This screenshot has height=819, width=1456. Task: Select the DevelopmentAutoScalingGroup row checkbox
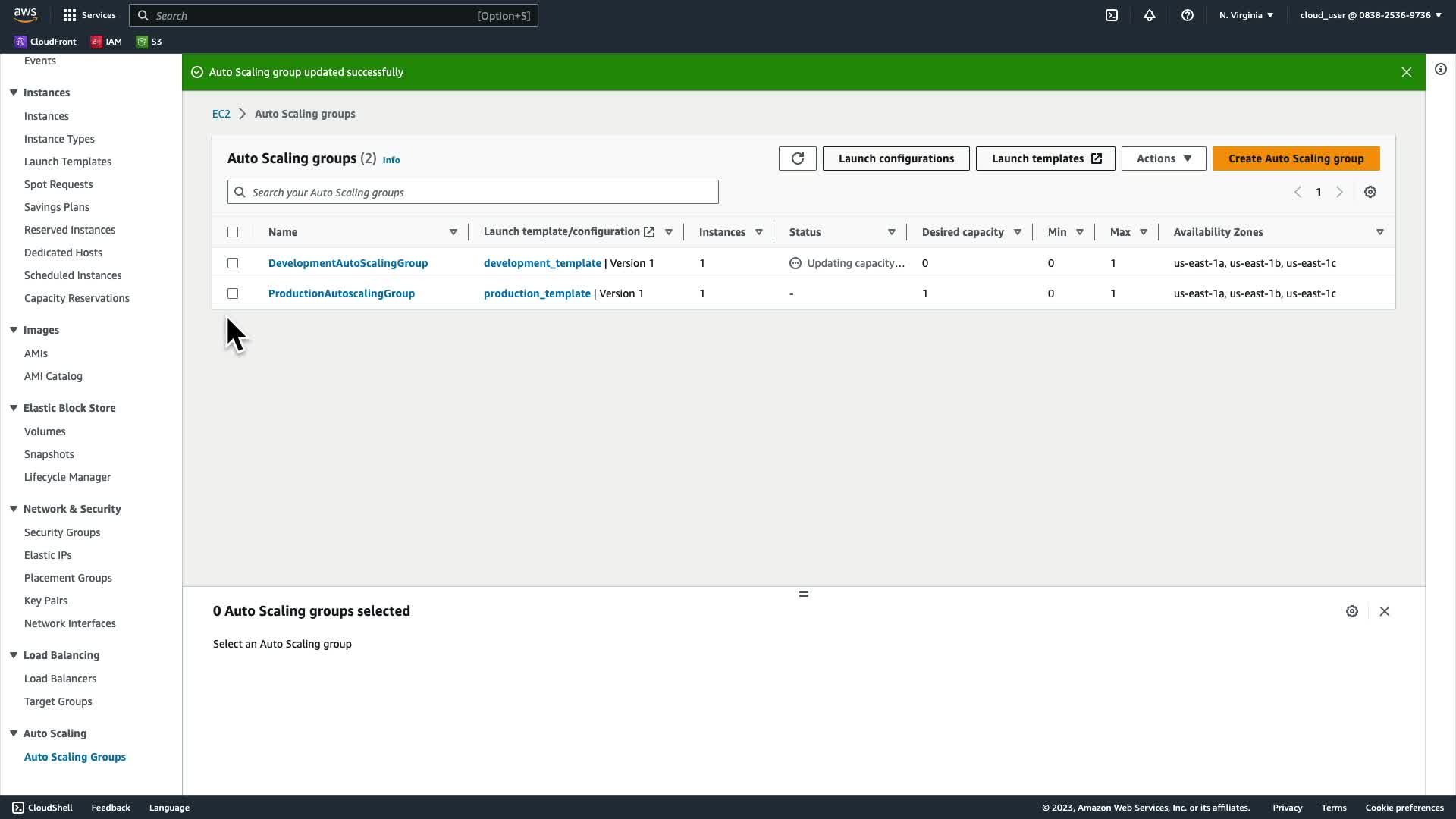click(233, 263)
